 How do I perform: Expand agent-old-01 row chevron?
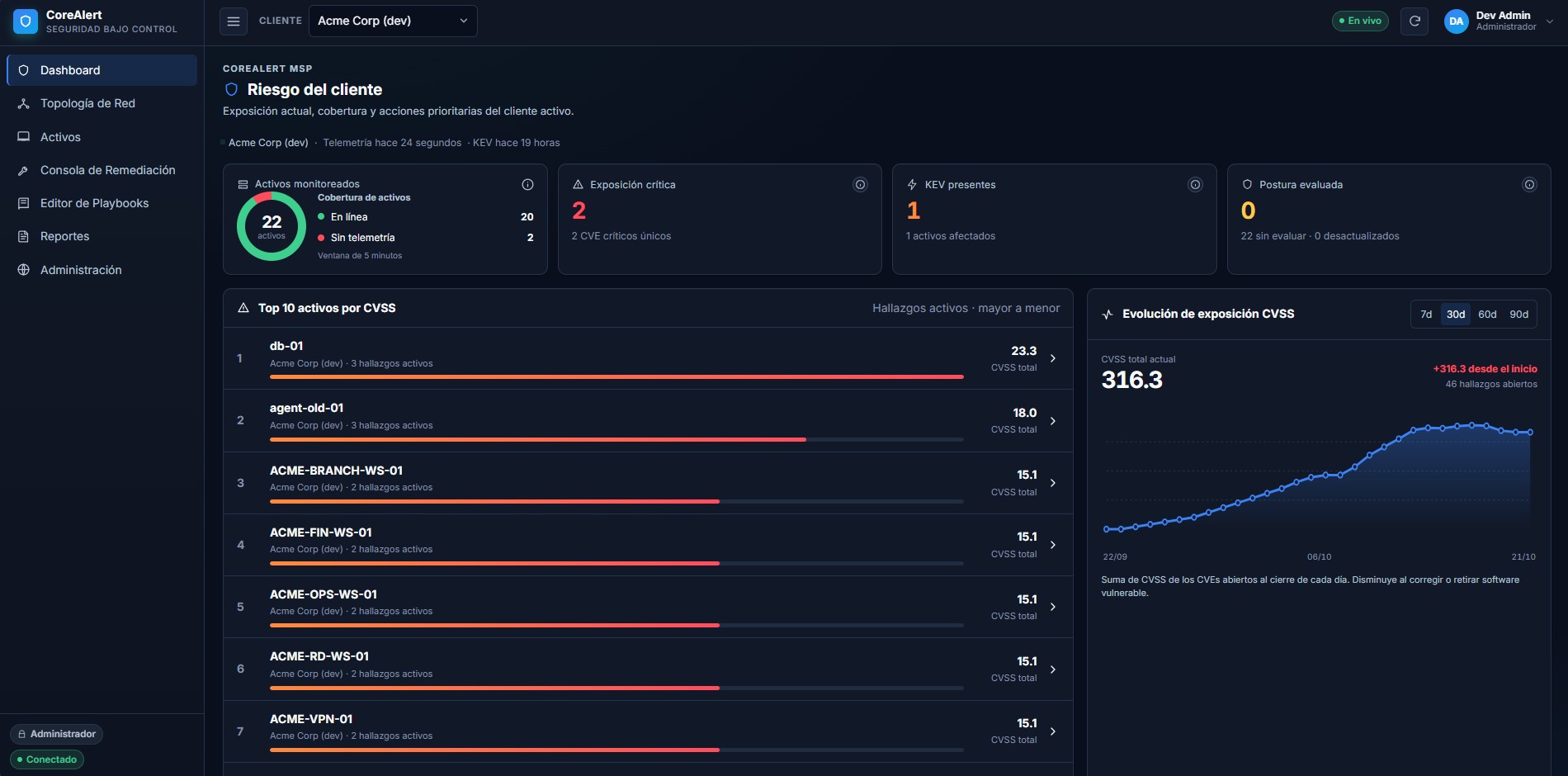(x=1053, y=421)
